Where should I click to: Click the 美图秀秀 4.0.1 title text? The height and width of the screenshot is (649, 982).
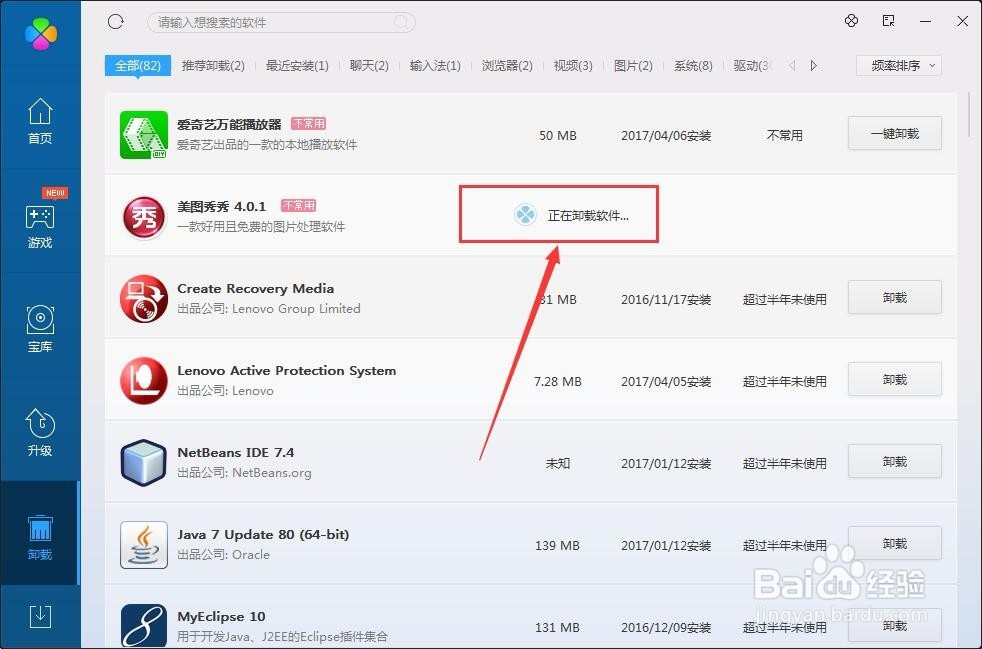point(222,206)
